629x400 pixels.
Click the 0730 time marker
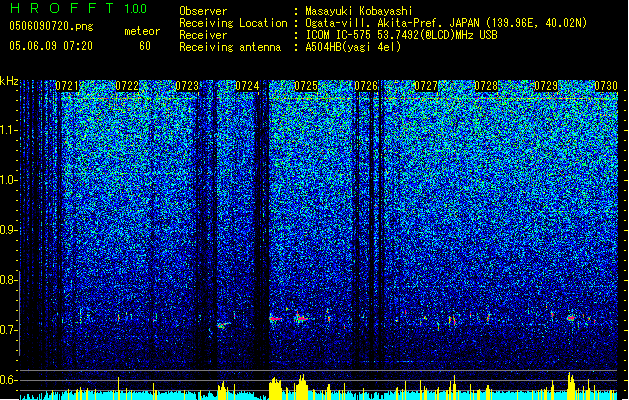point(606,86)
